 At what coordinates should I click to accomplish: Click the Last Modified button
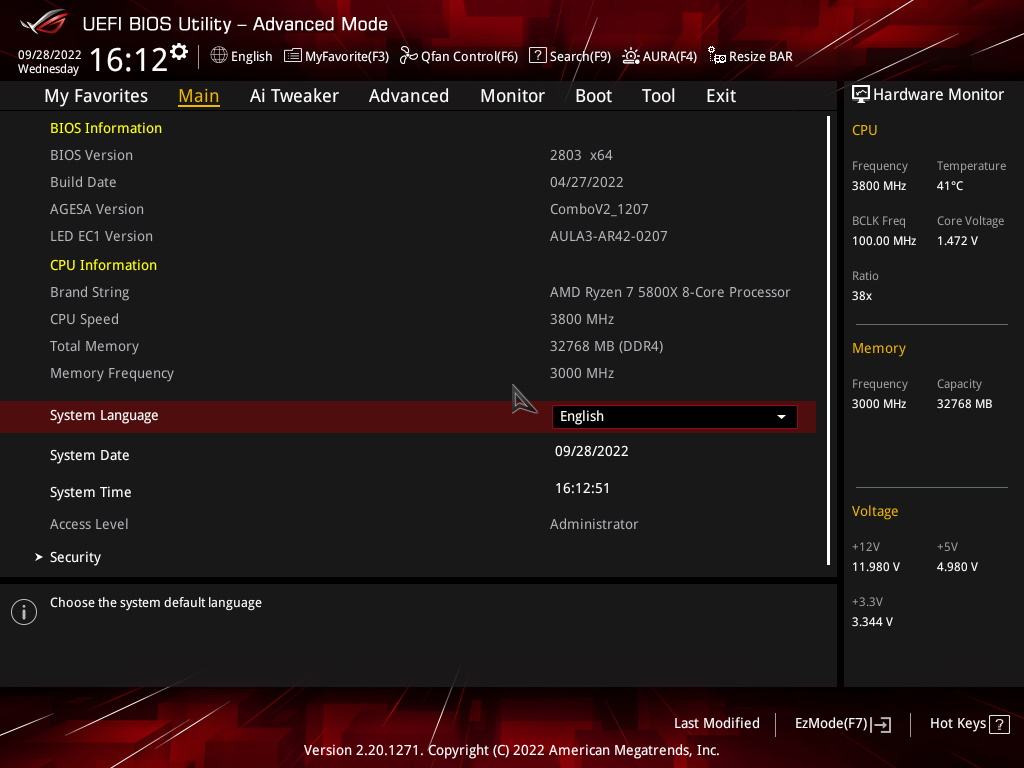(716, 724)
